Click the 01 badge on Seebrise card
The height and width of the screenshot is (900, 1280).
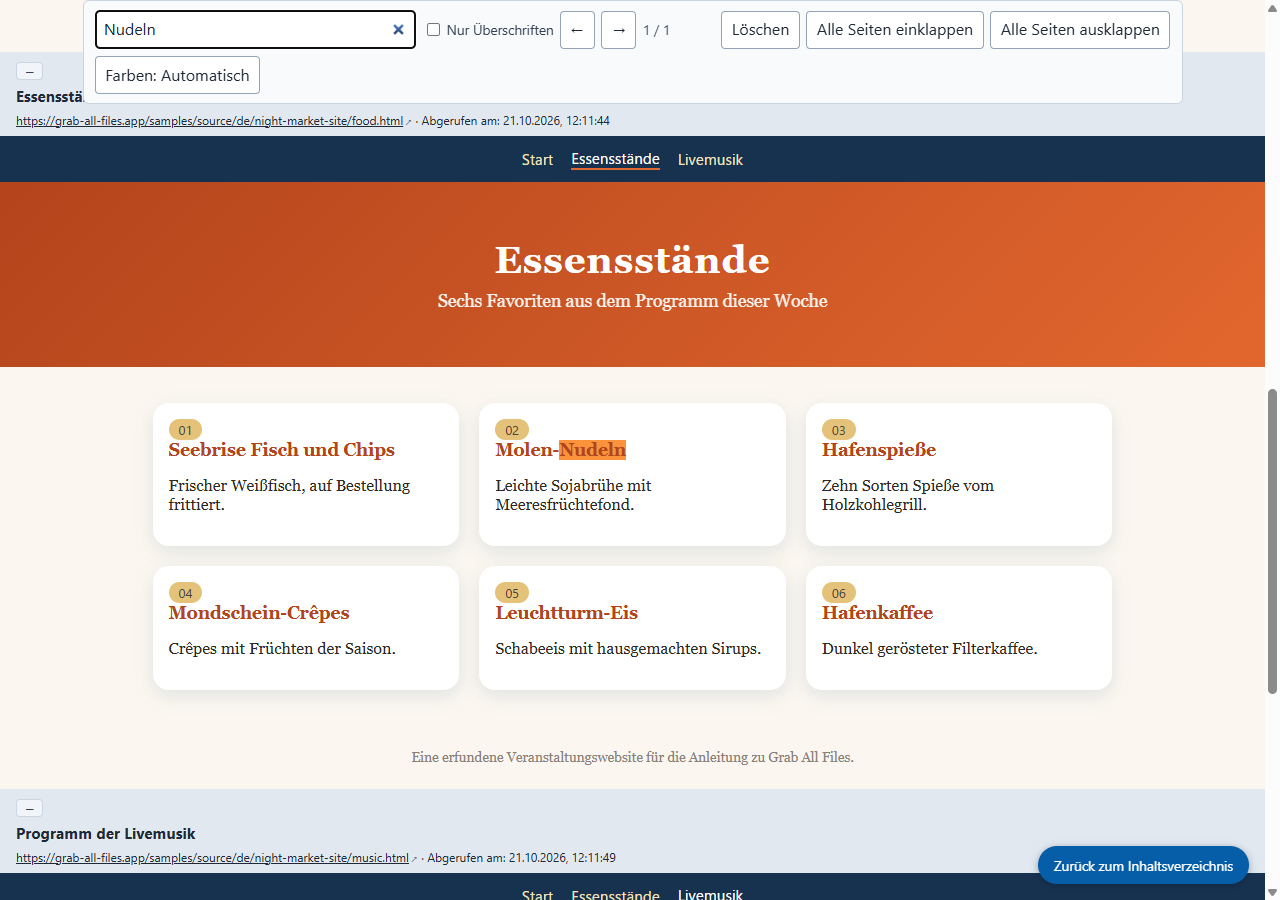click(185, 430)
